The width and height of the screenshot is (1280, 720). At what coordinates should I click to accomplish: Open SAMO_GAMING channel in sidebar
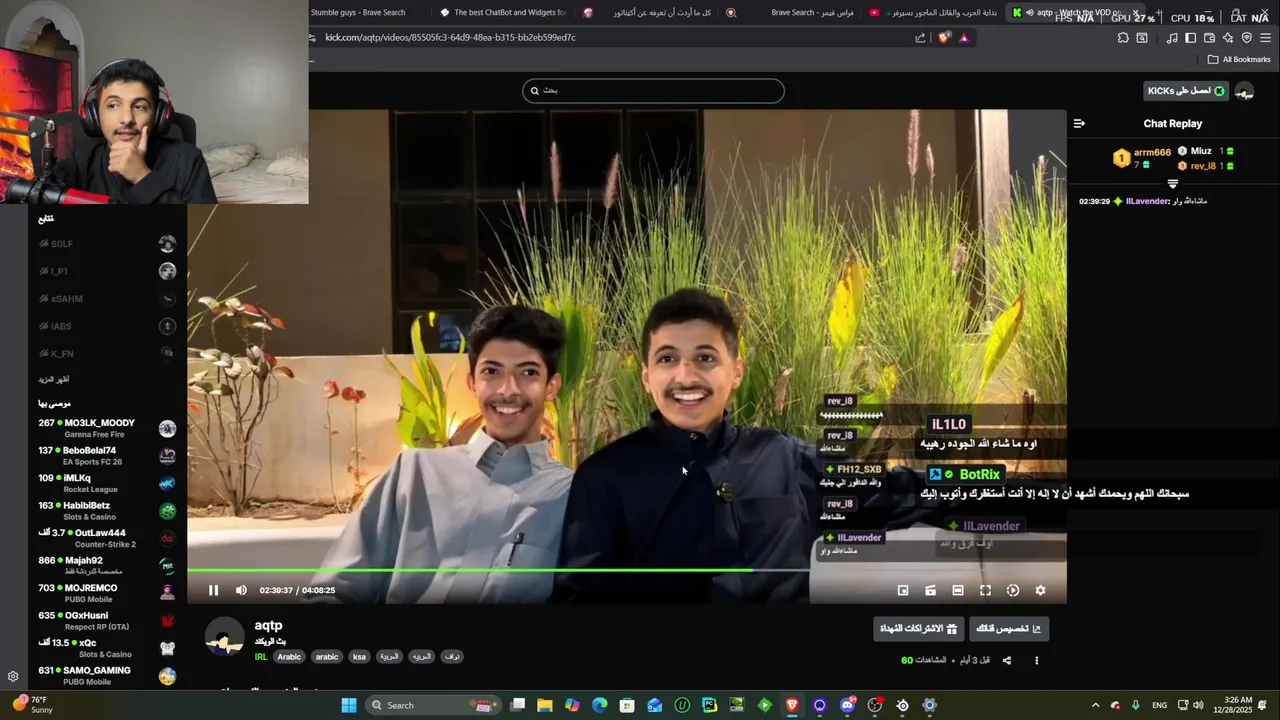(107, 676)
